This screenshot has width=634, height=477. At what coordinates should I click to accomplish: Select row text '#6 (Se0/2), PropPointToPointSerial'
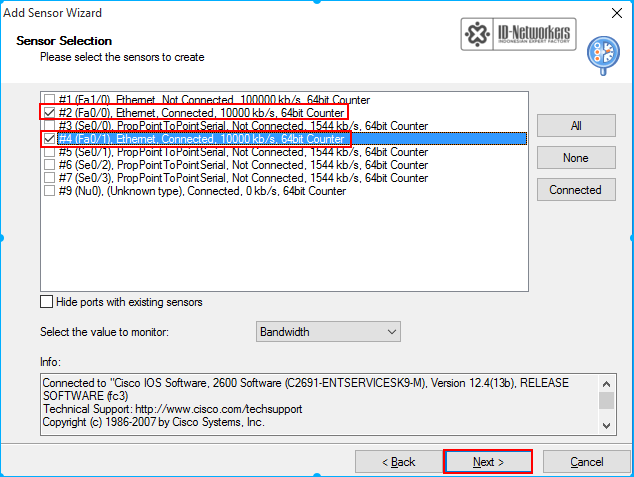(x=243, y=165)
